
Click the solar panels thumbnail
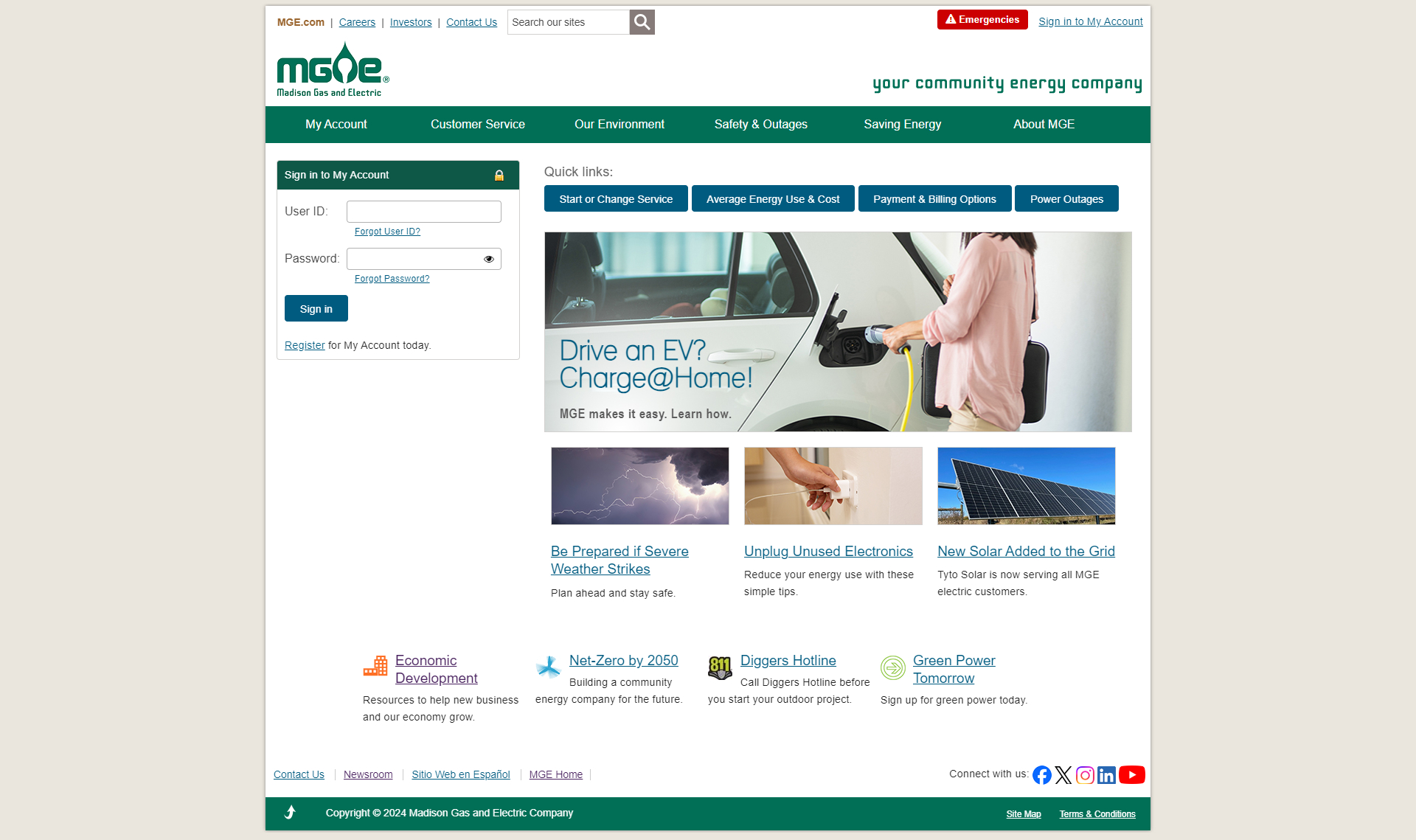(x=1027, y=486)
